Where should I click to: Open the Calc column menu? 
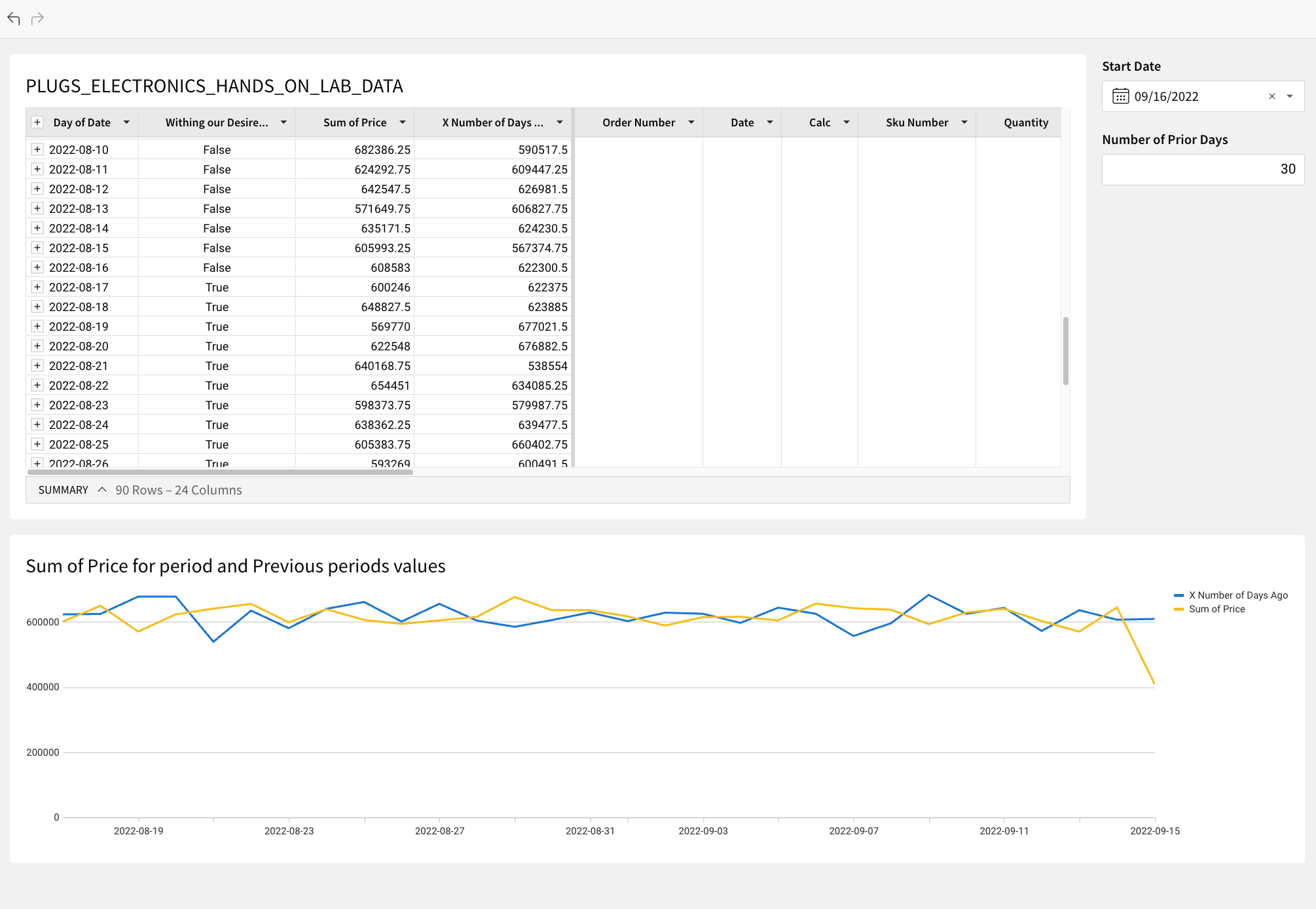tap(846, 122)
